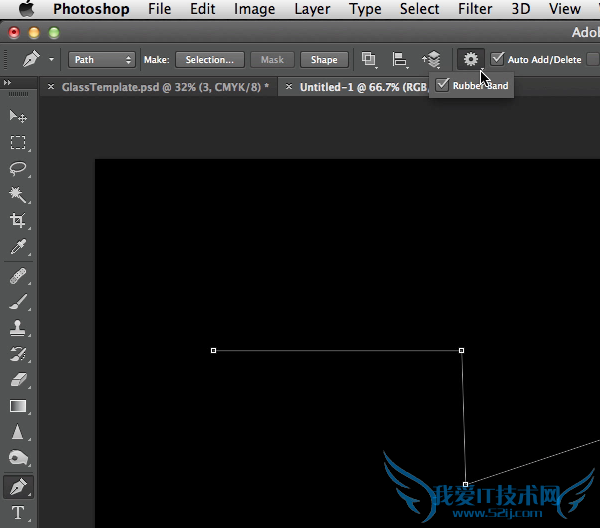Open the Photoshop application menu
Screen dimensions: 600x528
(91, 8)
